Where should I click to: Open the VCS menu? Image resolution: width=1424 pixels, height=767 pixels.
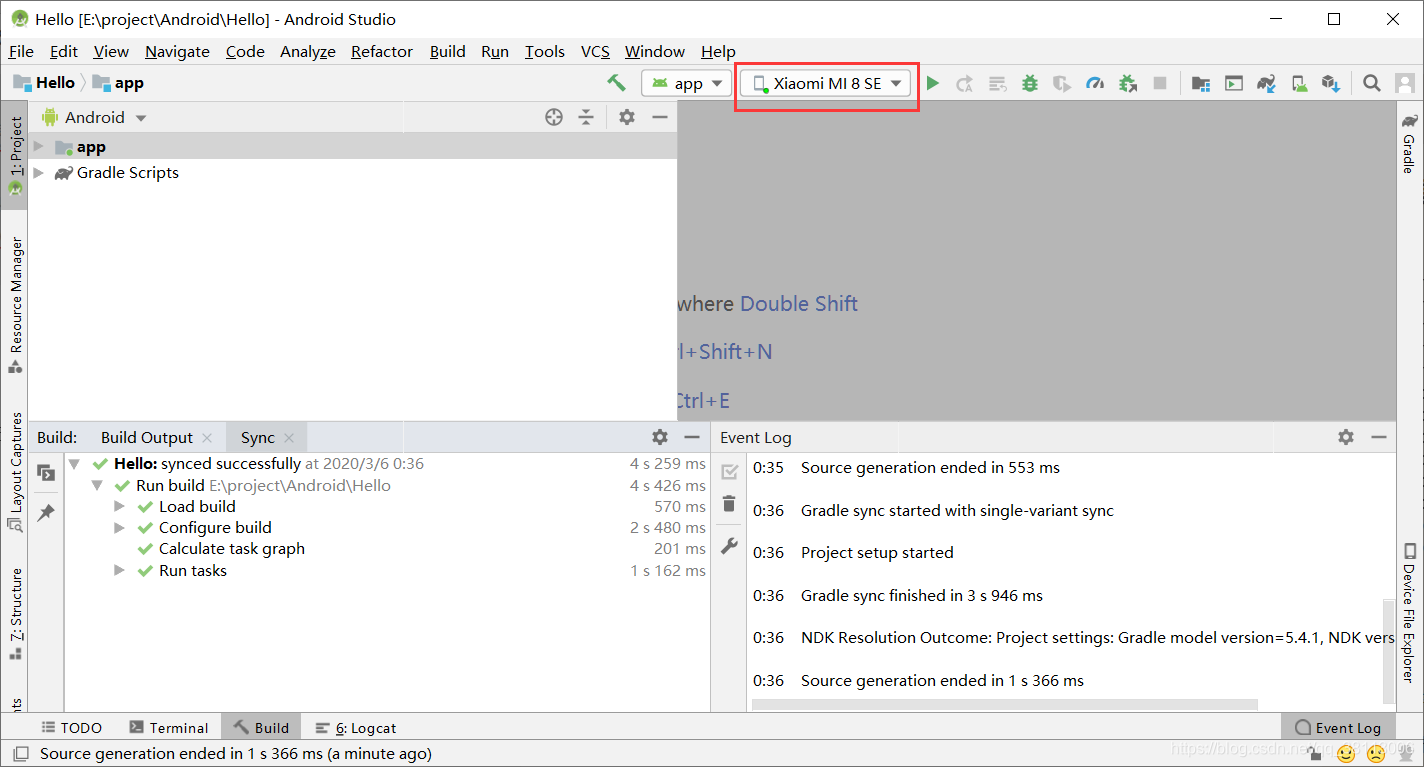pyautogui.click(x=595, y=51)
